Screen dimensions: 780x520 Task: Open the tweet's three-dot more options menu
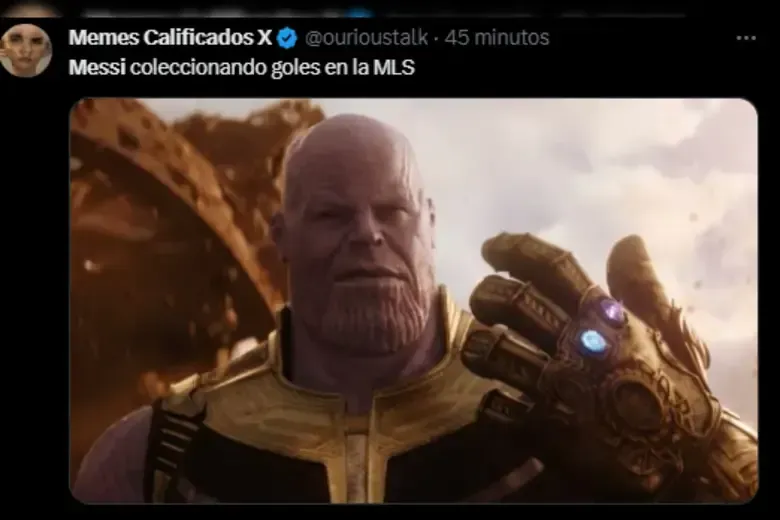746,38
